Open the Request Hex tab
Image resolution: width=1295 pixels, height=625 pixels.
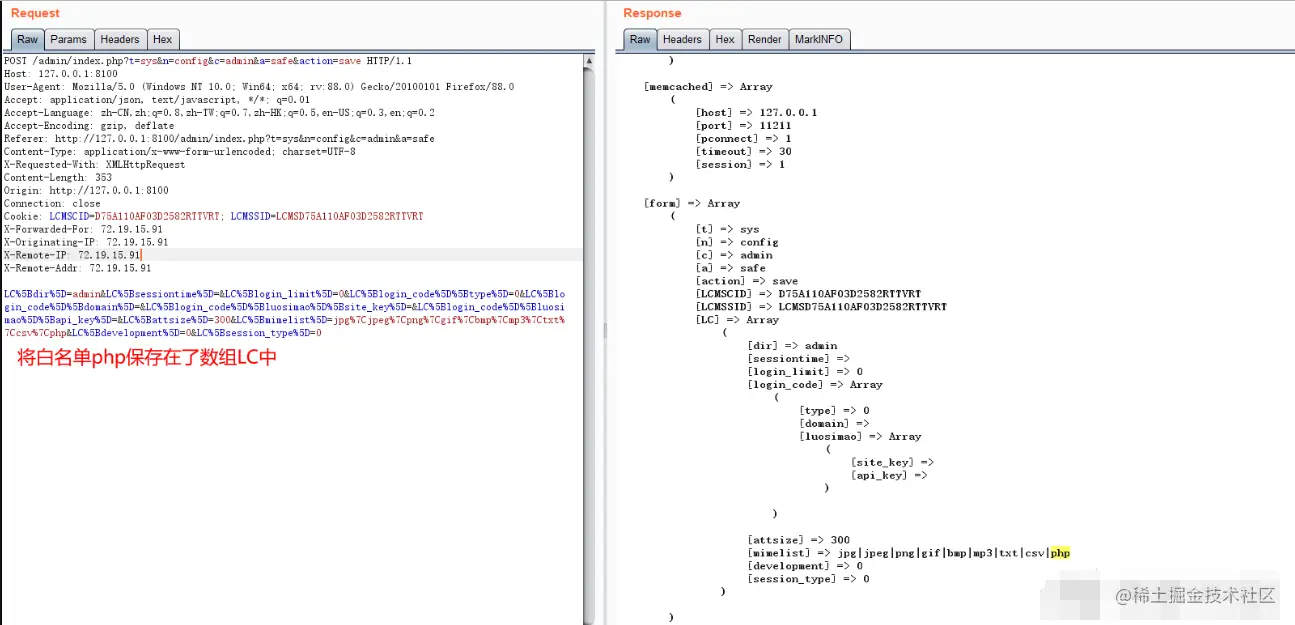pyautogui.click(x=163, y=40)
